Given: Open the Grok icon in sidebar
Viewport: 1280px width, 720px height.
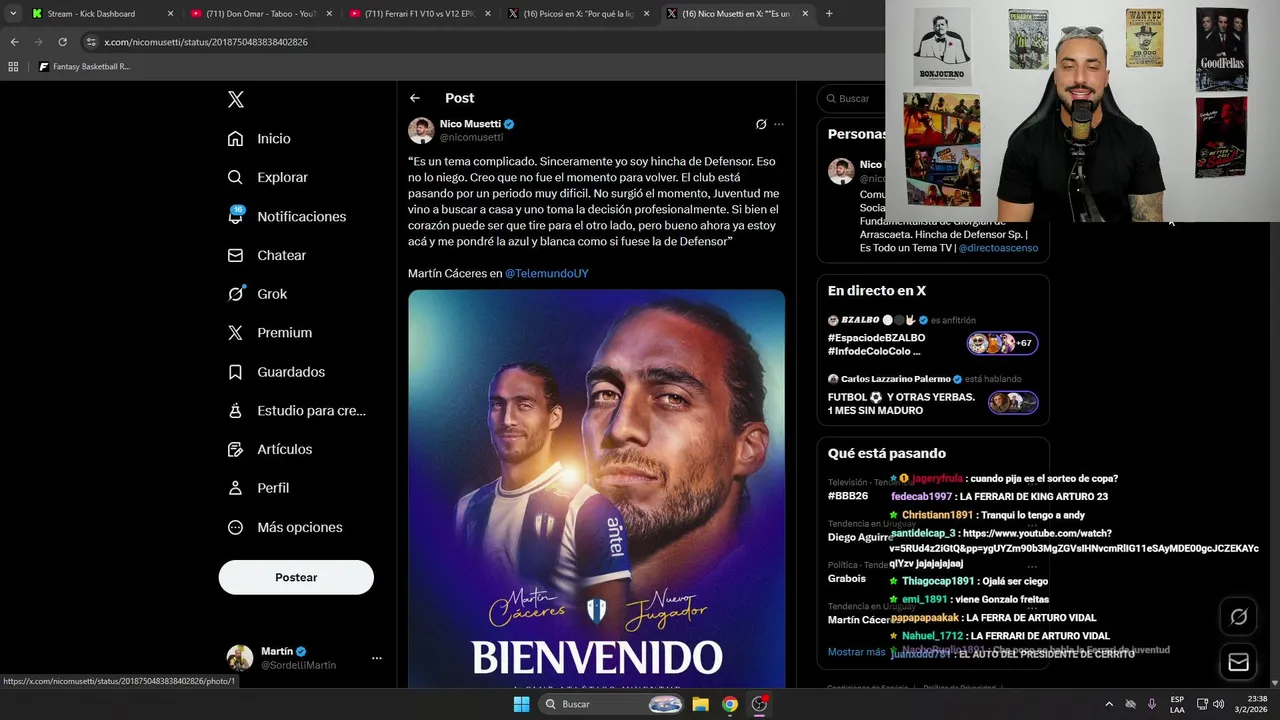Looking at the screenshot, I should coord(235,294).
